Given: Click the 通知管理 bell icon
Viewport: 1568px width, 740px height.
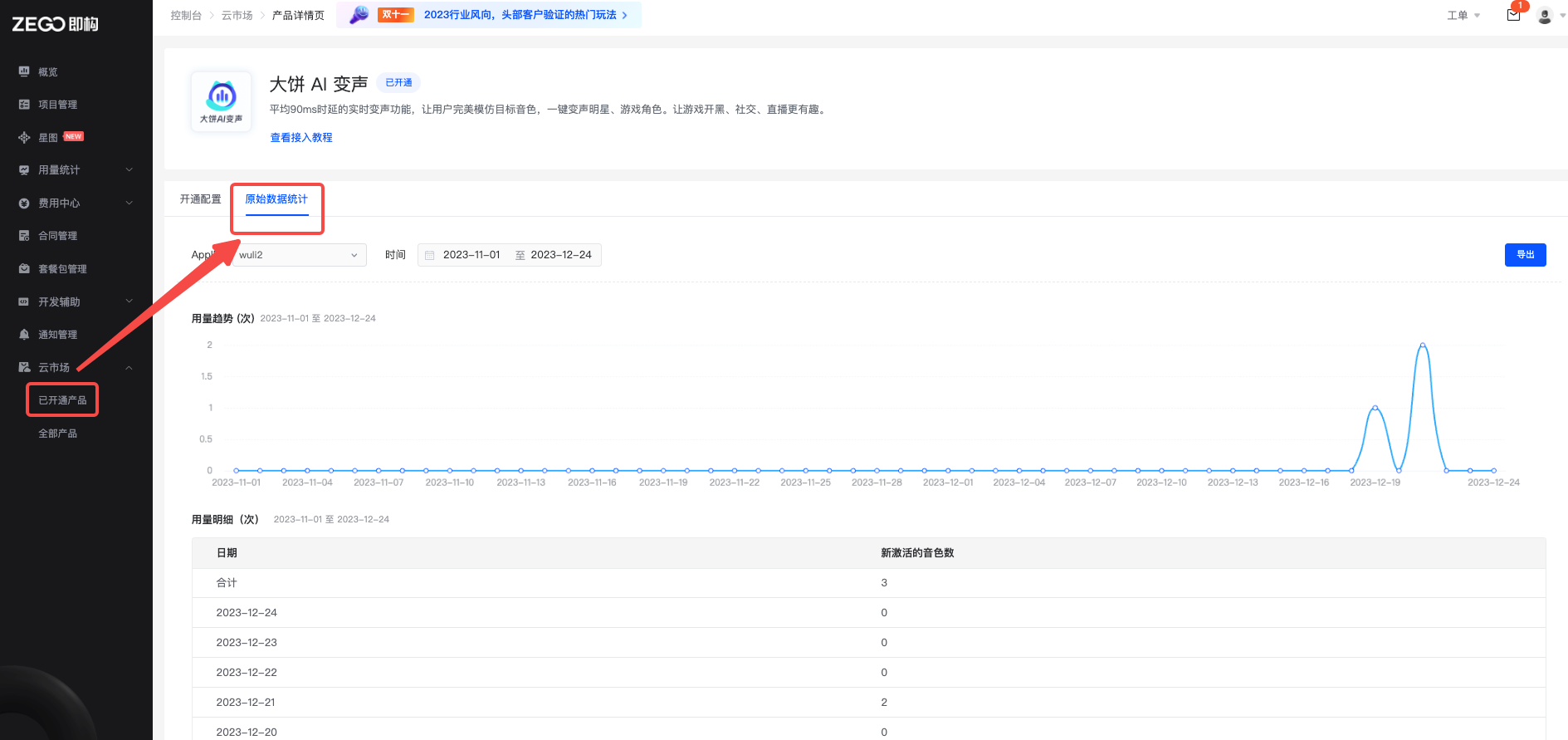Looking at the screenshot, I should click(24, 335).
